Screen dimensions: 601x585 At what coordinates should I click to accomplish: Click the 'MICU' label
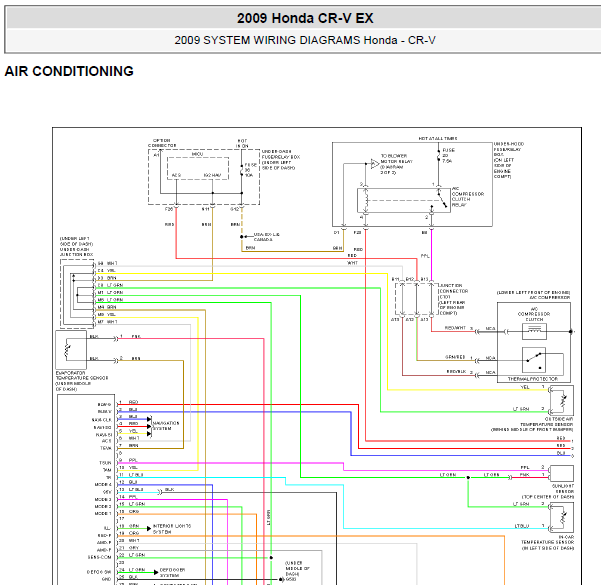coord(197,154)
